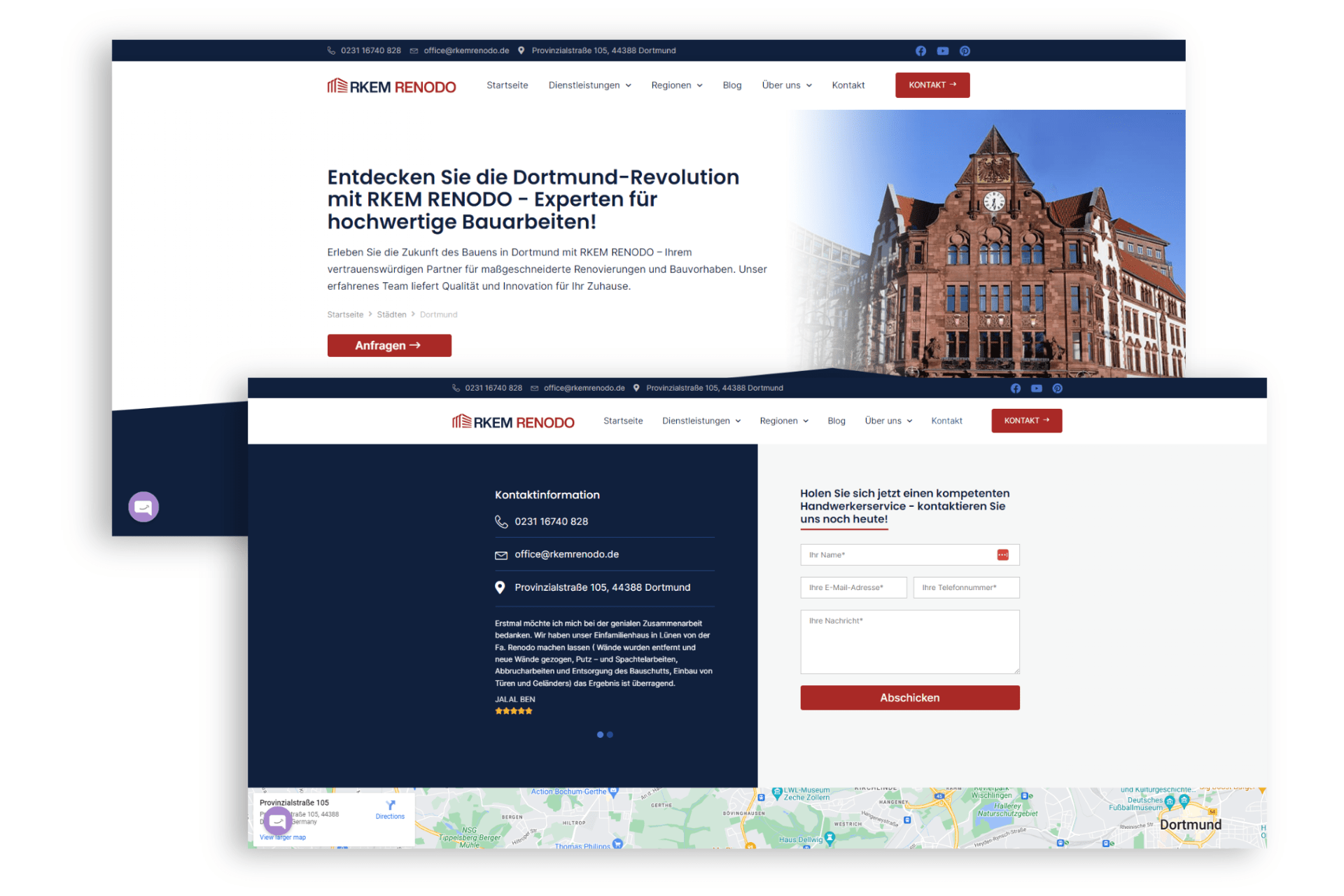The image size is (1344, 896).
Task: Expand the Dienstleistungen dropdown in upper navigation
Action: click(589, 85)
